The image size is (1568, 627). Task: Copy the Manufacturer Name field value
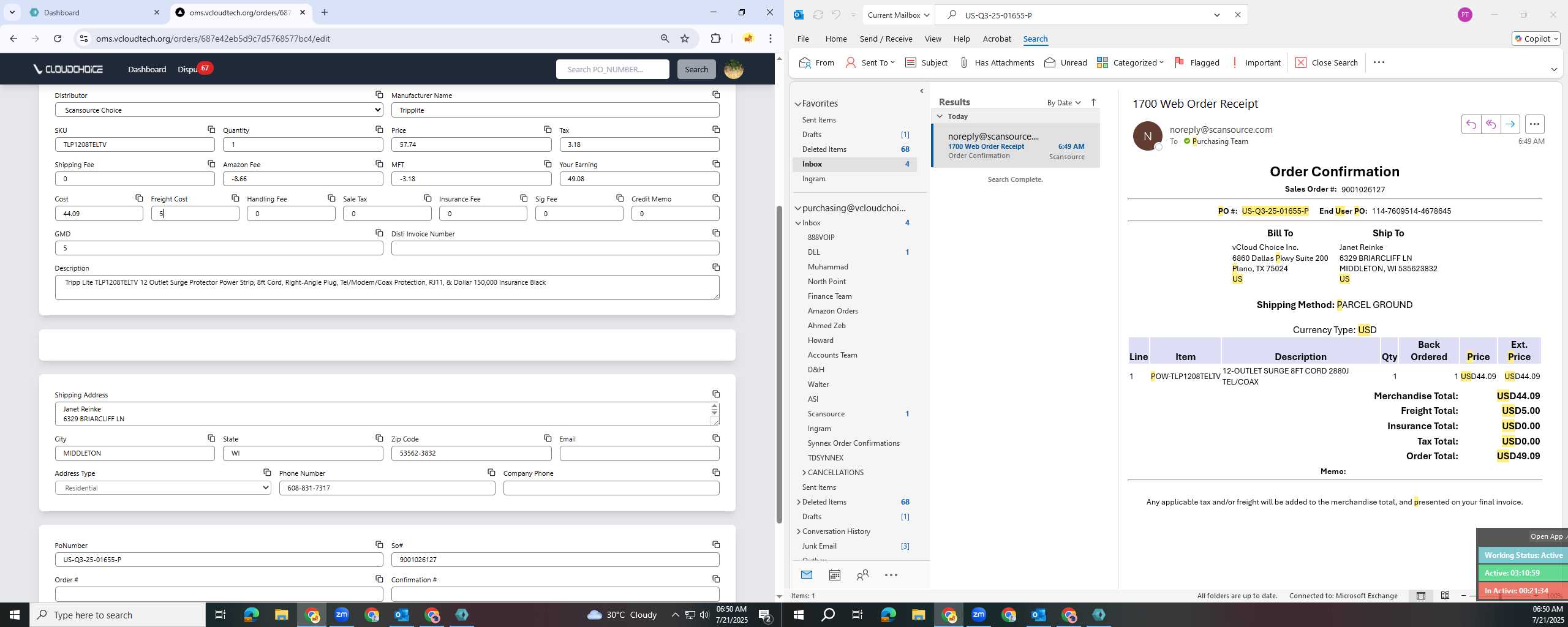coord(715,95)
